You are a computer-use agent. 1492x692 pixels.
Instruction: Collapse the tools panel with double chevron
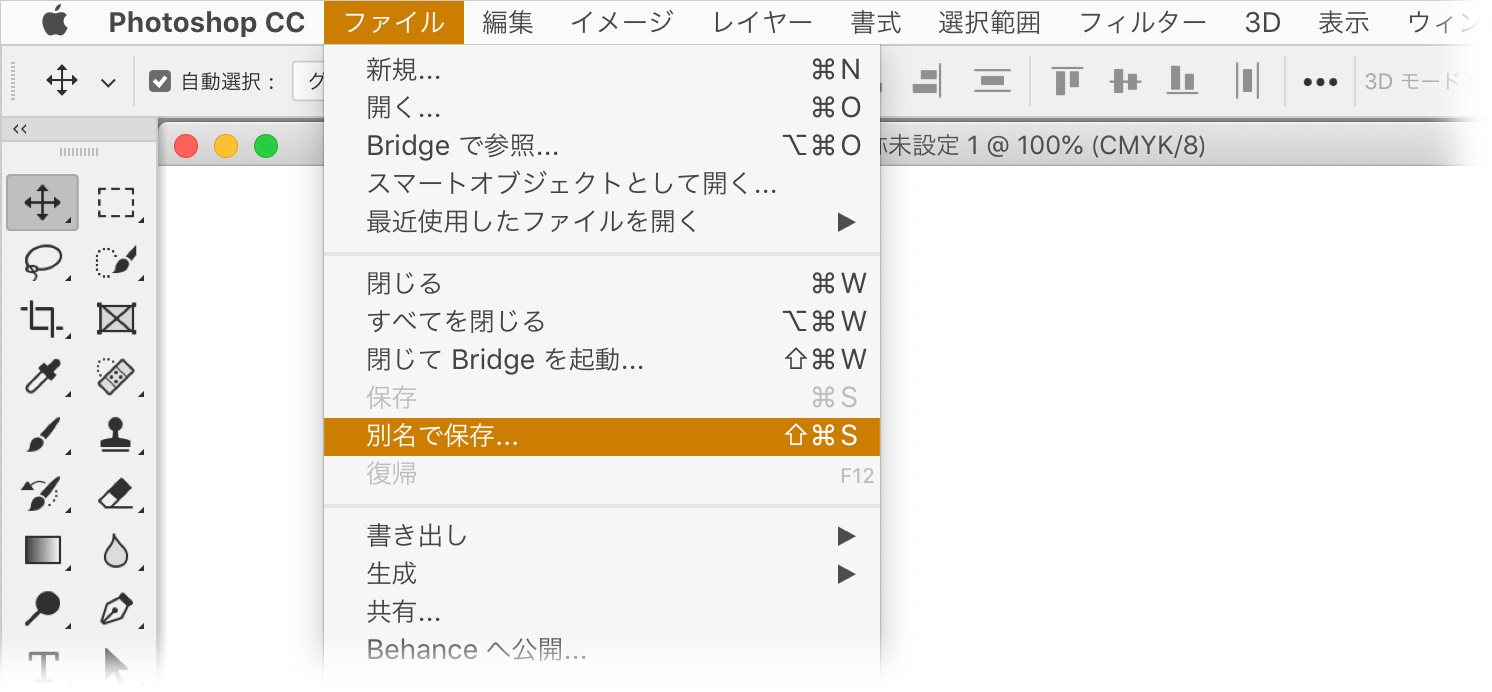pos(19,129)
